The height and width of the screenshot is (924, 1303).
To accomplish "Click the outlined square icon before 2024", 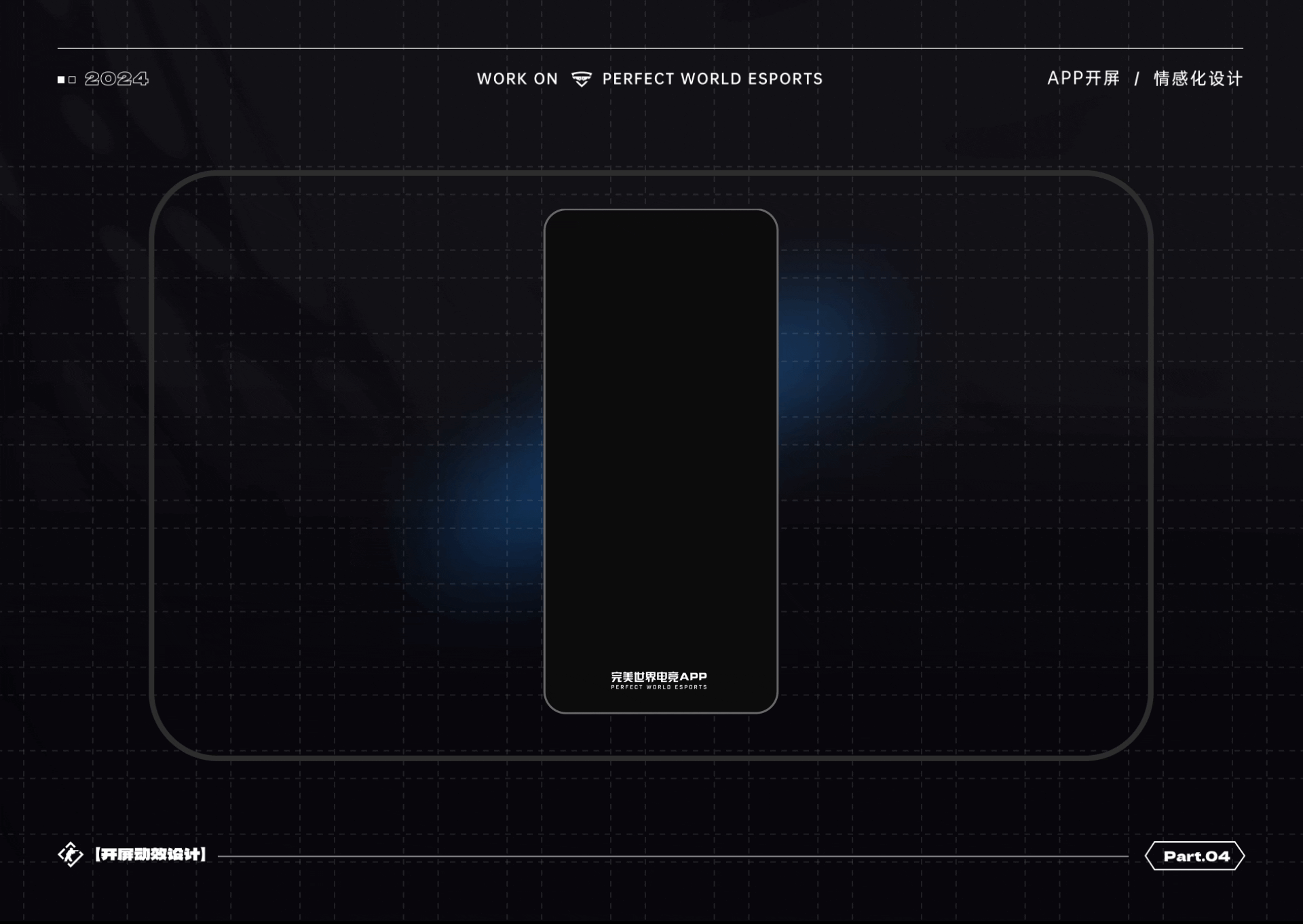I will (72, 80).
